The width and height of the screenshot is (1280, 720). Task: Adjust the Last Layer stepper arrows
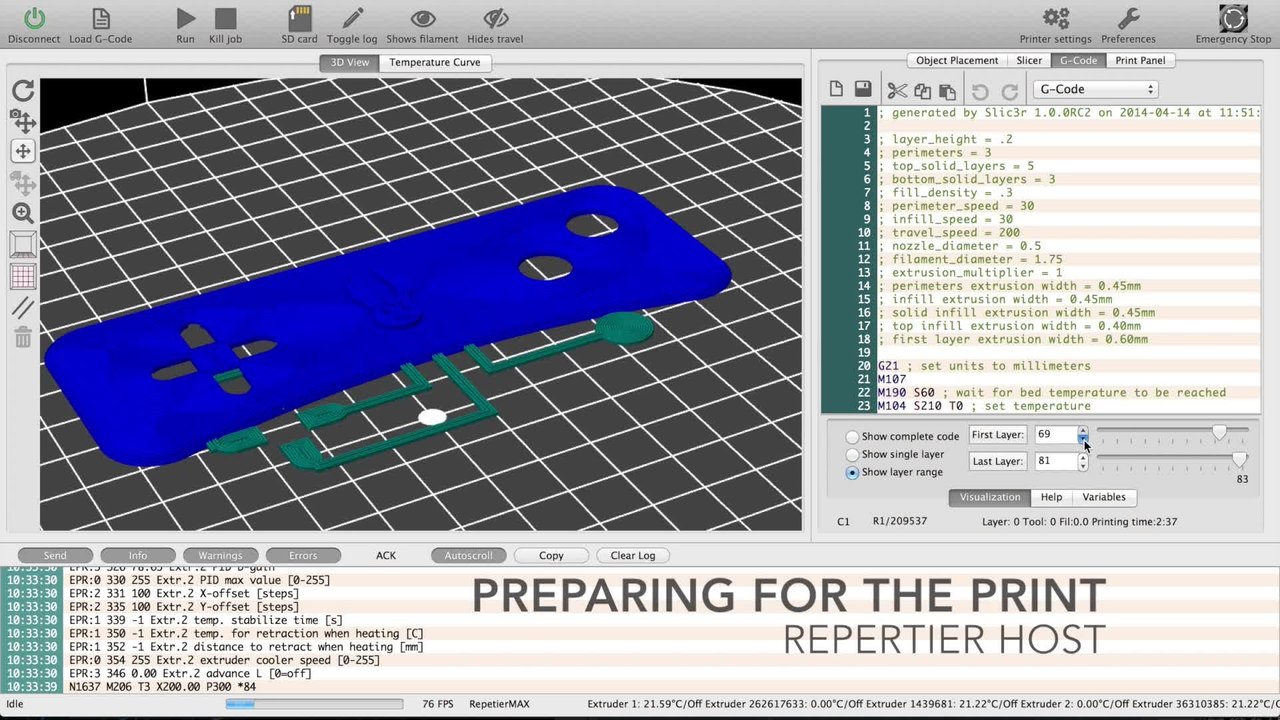pos(1082,461)
